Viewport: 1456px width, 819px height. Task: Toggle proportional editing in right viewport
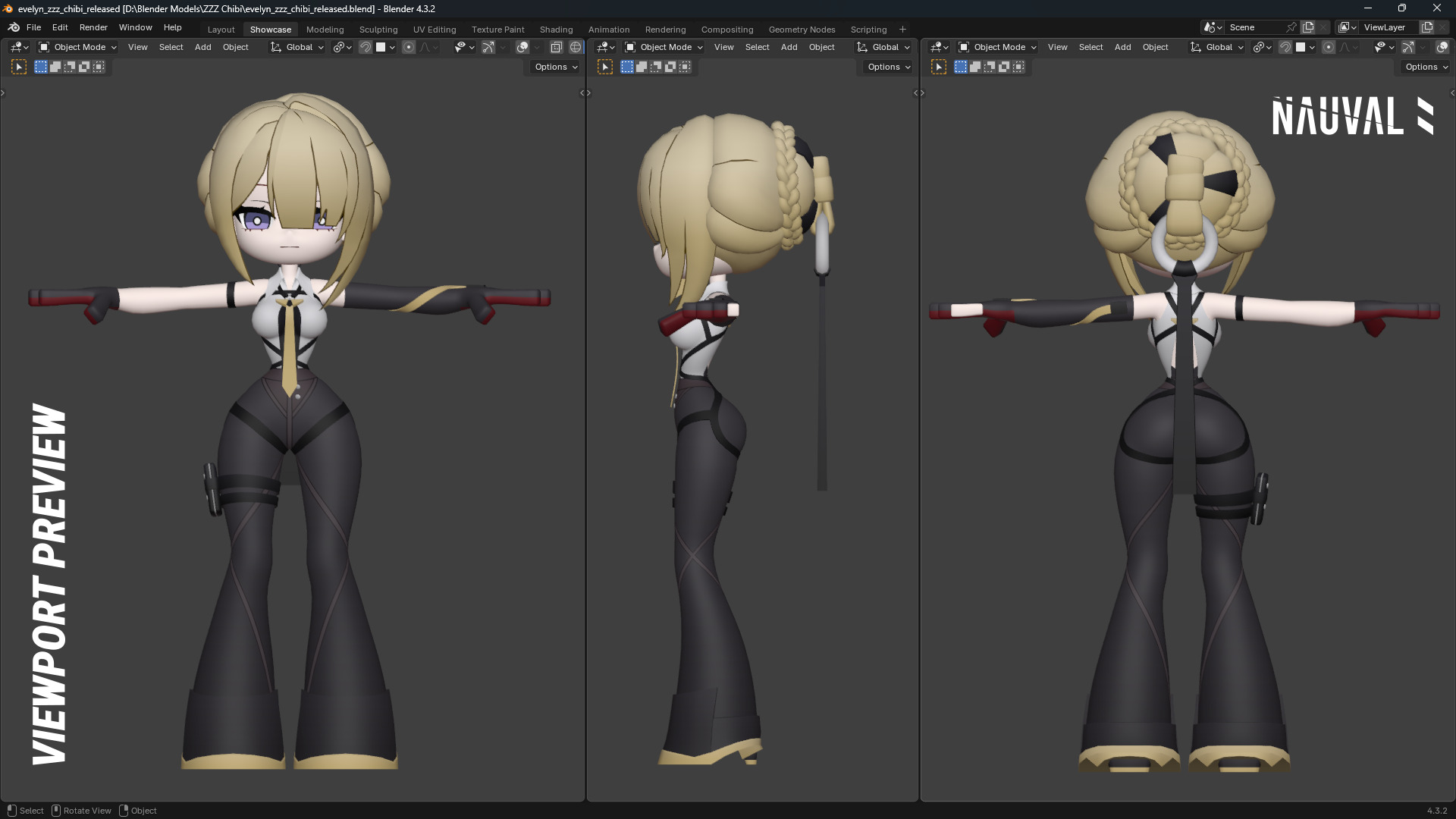click(1329, 47)
